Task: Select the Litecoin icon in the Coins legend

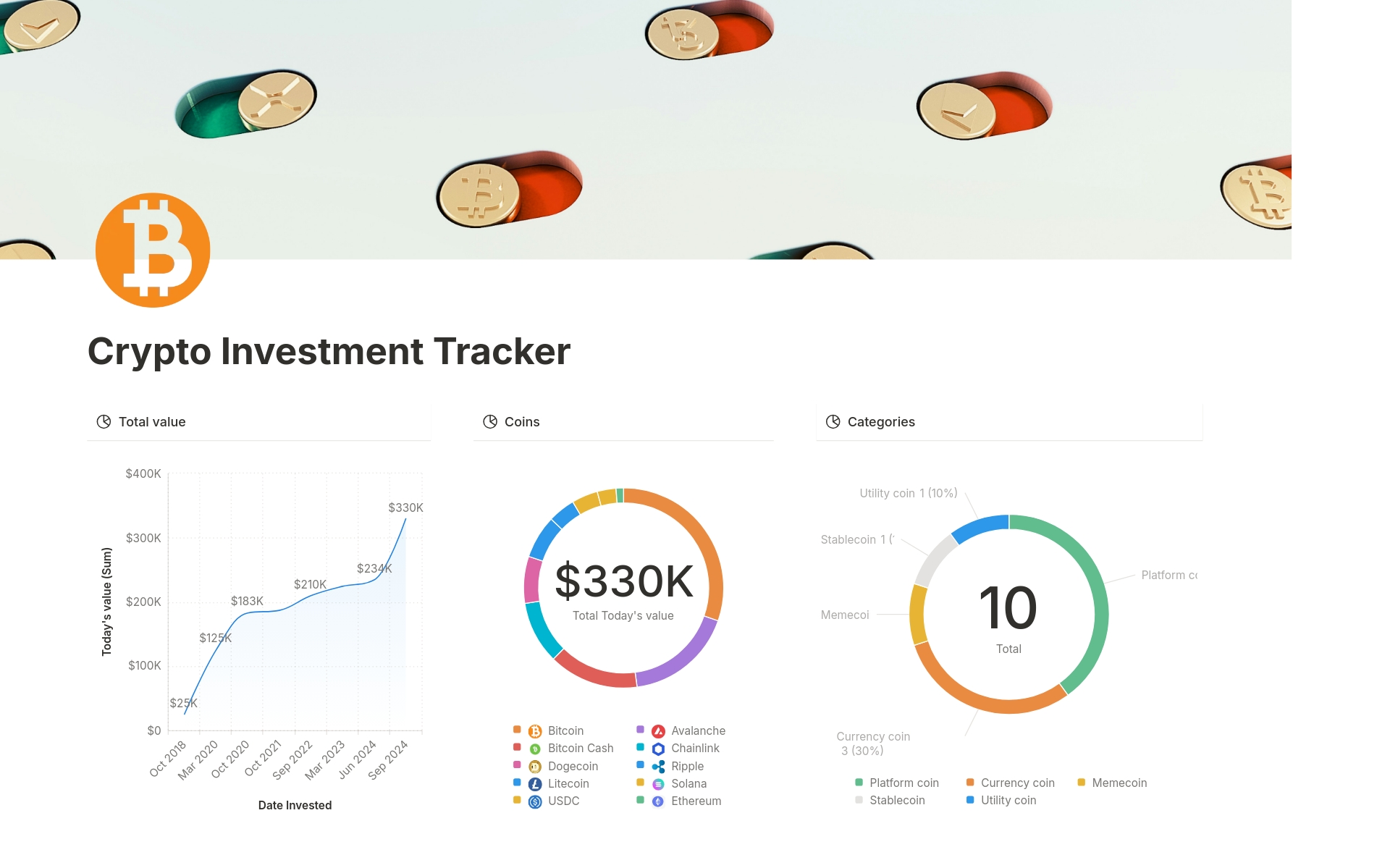Action: pos(535,783)
